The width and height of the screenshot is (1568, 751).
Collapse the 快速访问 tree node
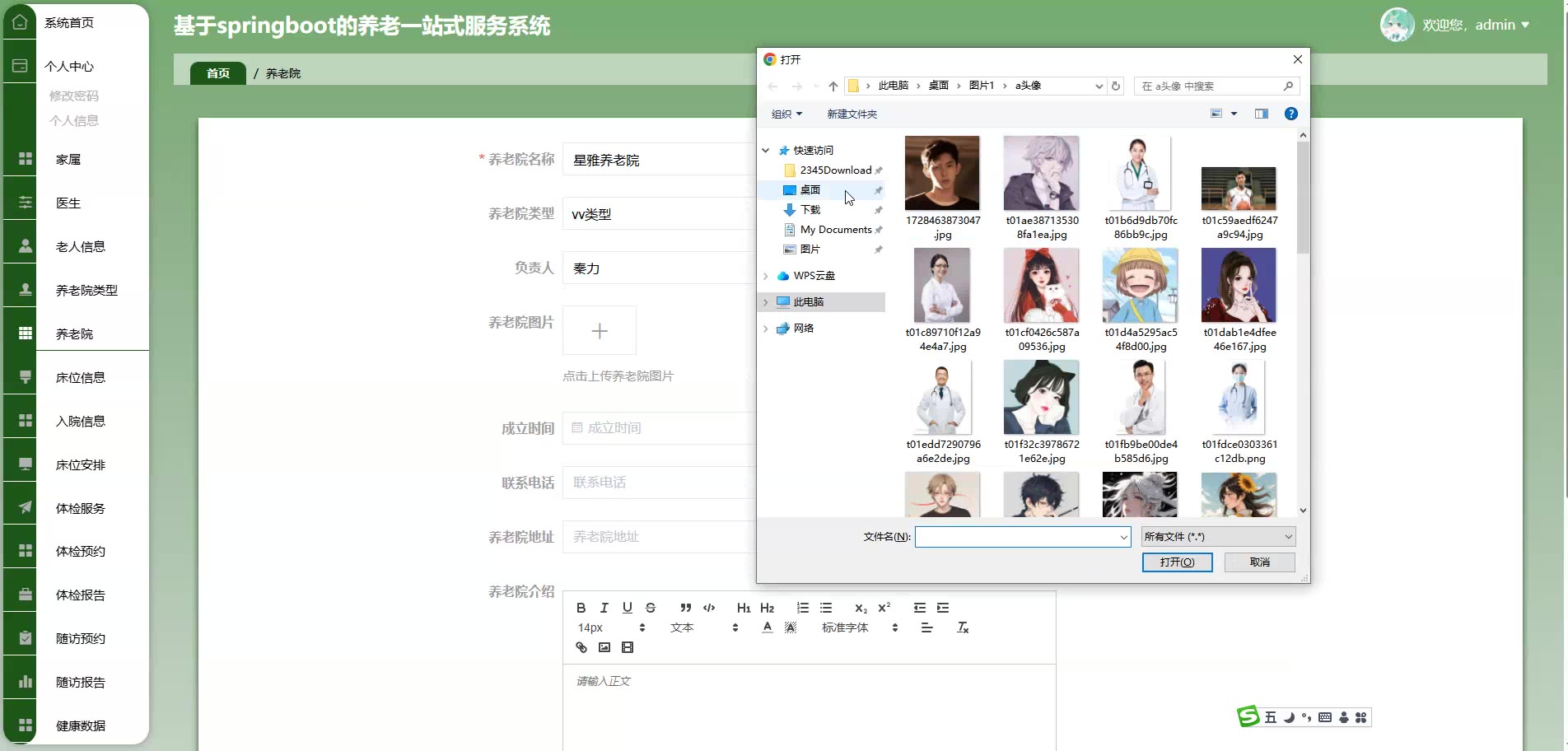tap(766, 151)
